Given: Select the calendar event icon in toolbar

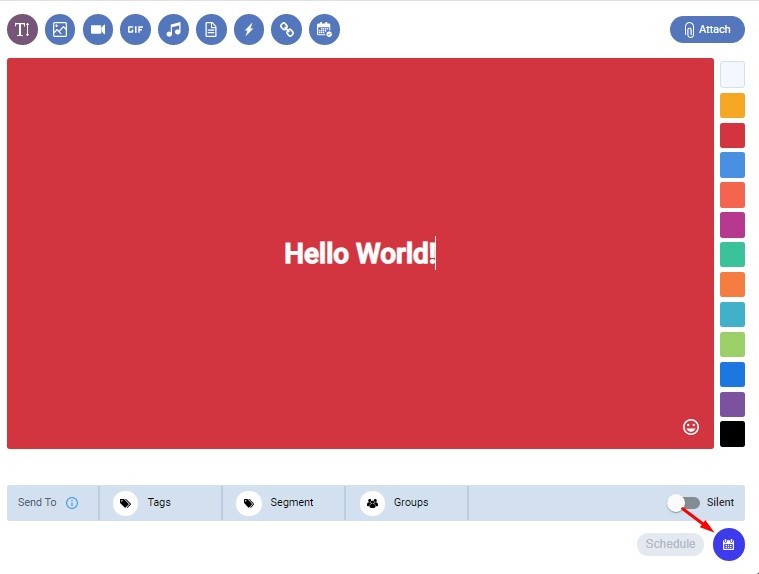Looking at the screenshot, I should coord(324,30).
